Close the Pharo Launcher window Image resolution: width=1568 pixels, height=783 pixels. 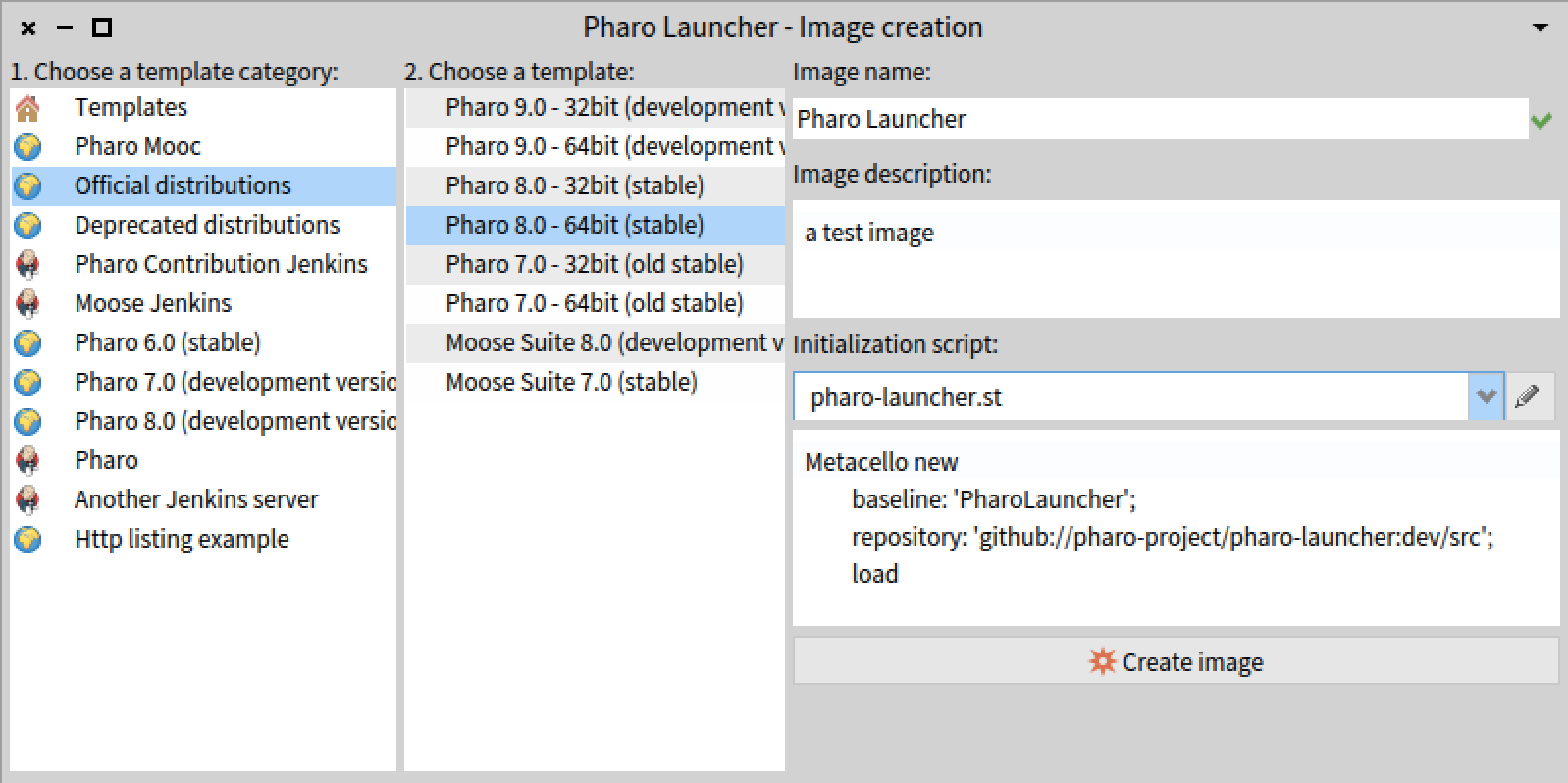click(28, 27)
